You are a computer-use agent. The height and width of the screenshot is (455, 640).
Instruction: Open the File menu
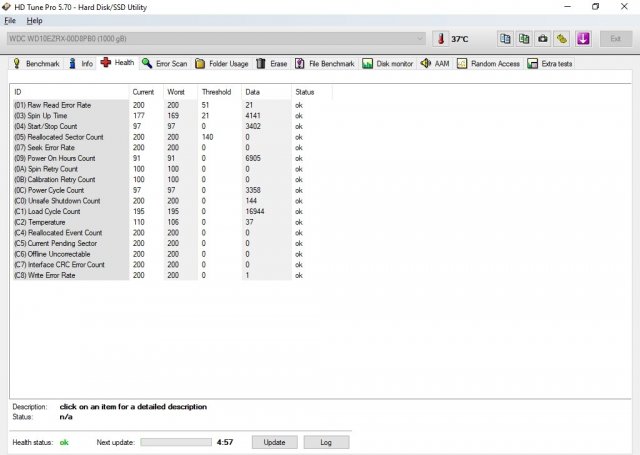click(x=10, y=20)
